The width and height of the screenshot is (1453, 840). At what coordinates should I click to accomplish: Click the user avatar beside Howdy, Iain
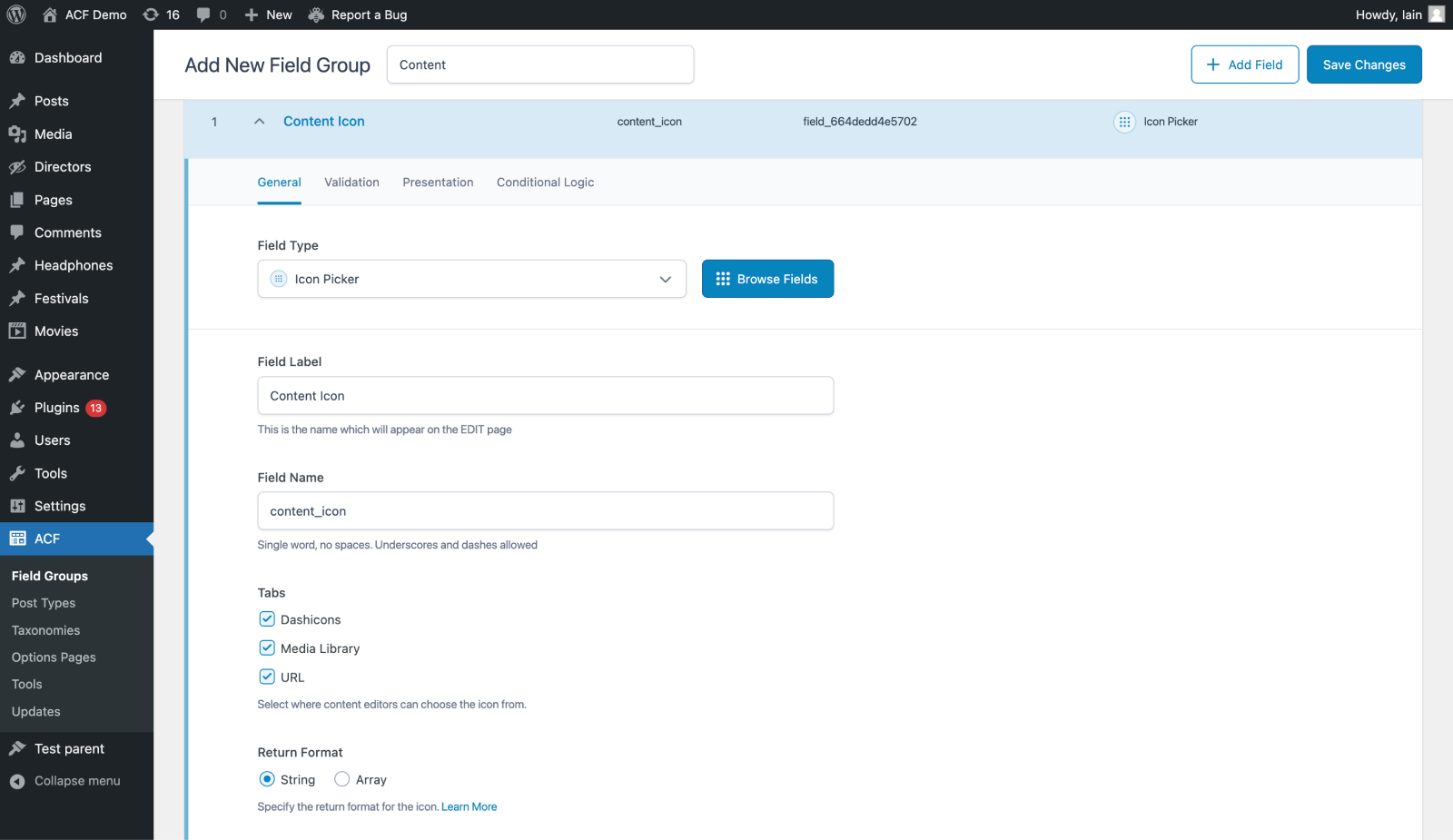pyautogui.click(x=1436, y=15)
